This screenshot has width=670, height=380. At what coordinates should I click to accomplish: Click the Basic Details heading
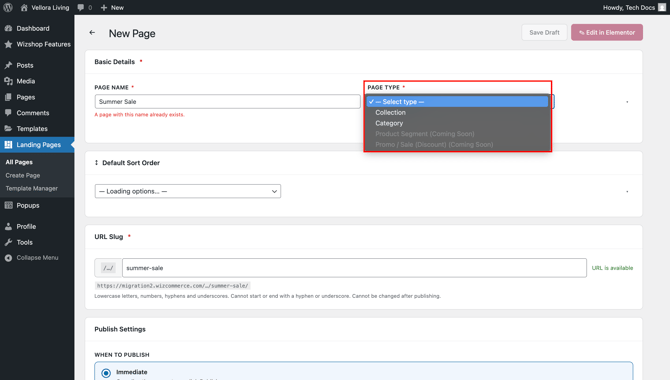click(115, 62)
